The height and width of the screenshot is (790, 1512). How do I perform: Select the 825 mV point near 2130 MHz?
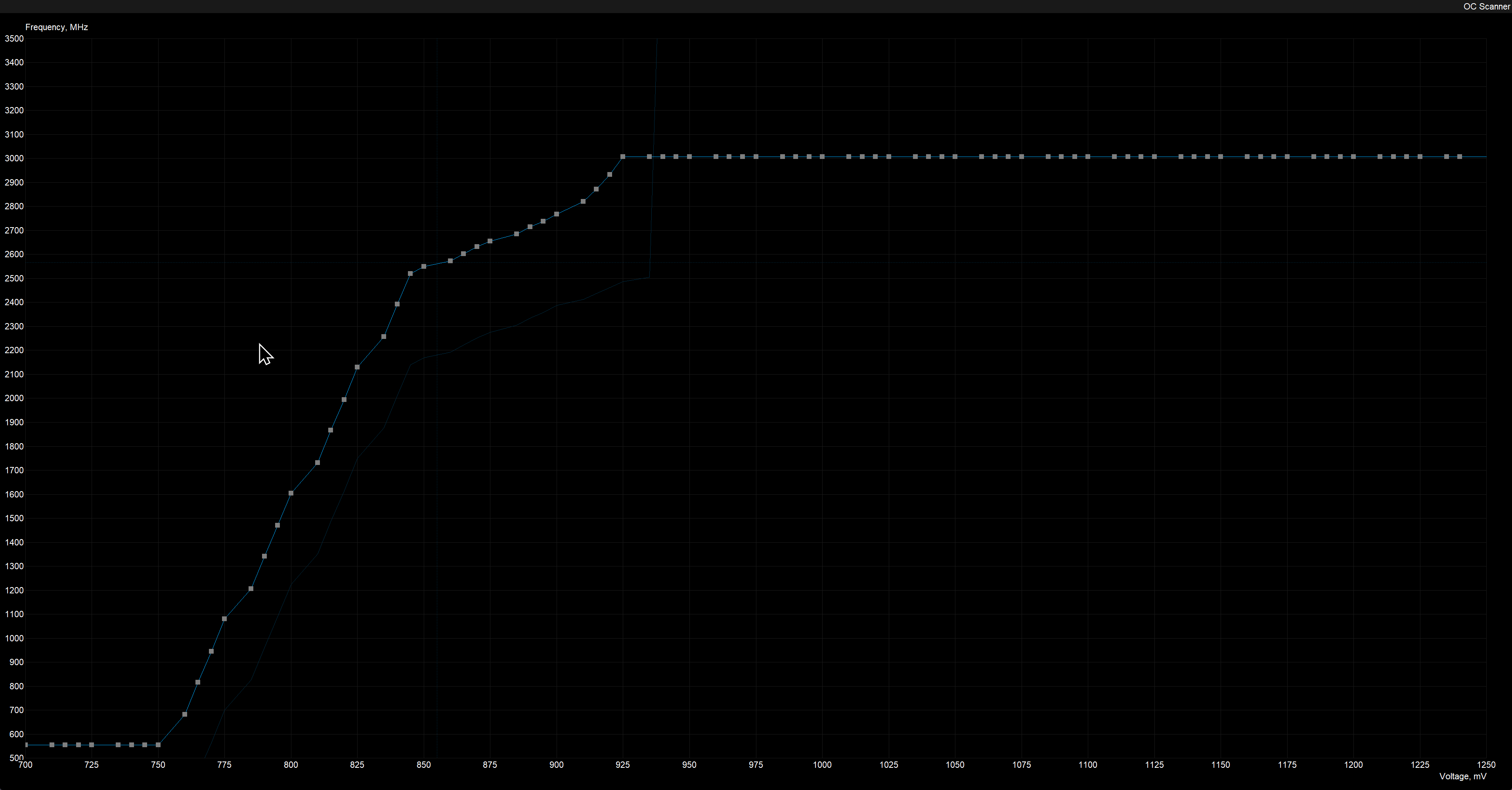coord(357,367)
